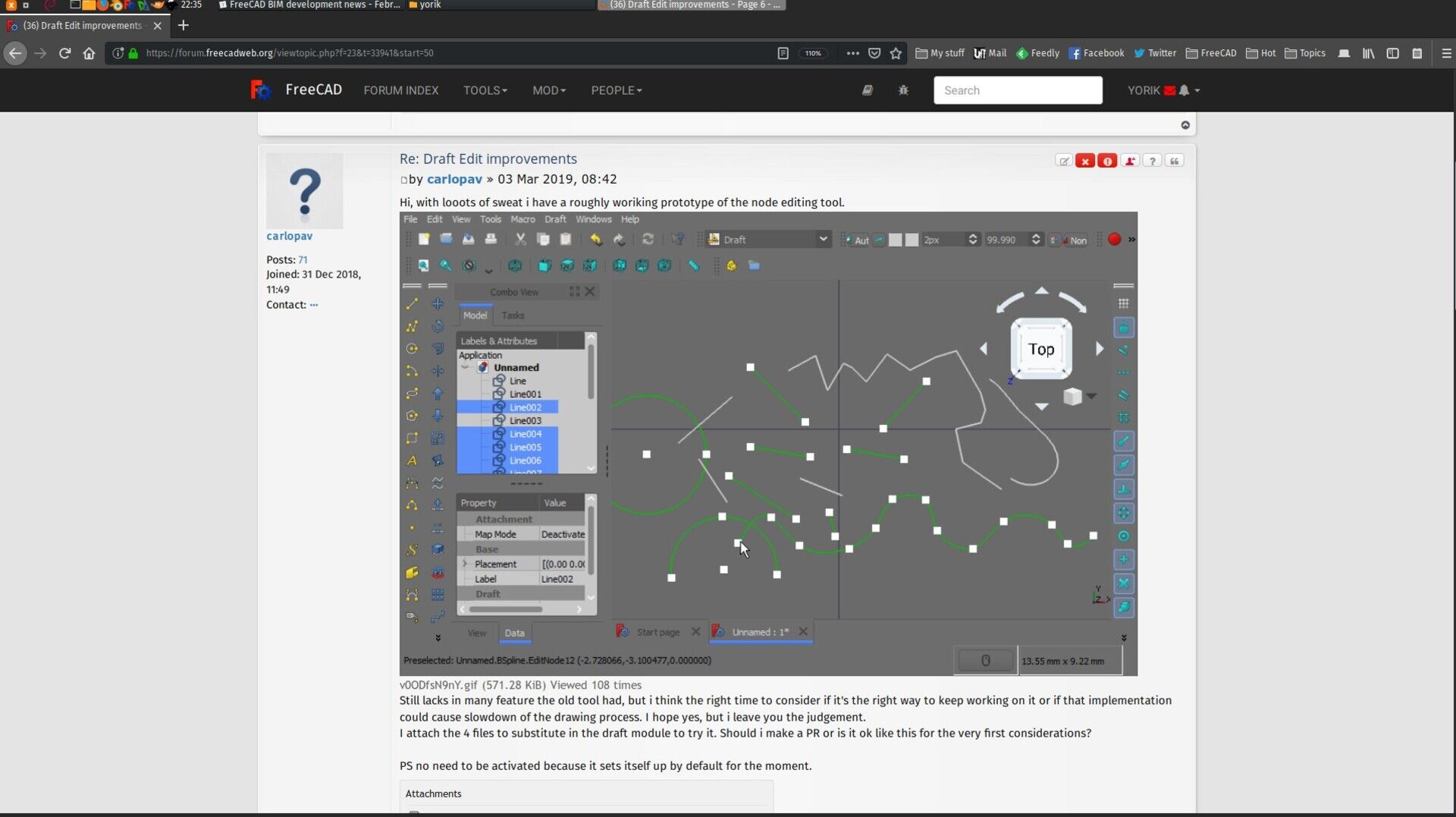Viewport: 1456px width, 817px height.
Task: Save the page to Pocket
Action: click(x=874, y=53)
